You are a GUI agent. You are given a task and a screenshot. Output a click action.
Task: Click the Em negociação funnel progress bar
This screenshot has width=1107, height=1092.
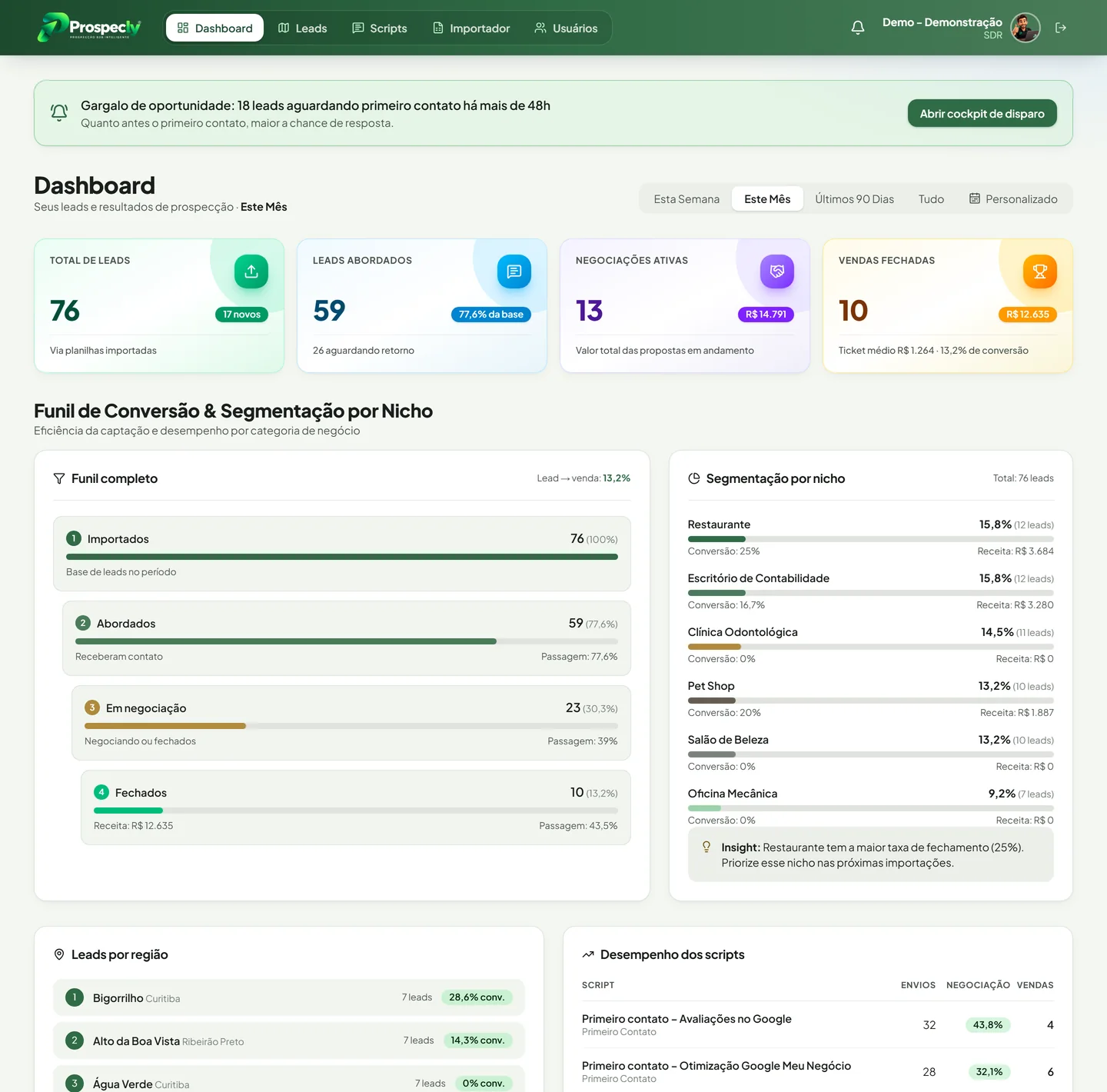351,726
